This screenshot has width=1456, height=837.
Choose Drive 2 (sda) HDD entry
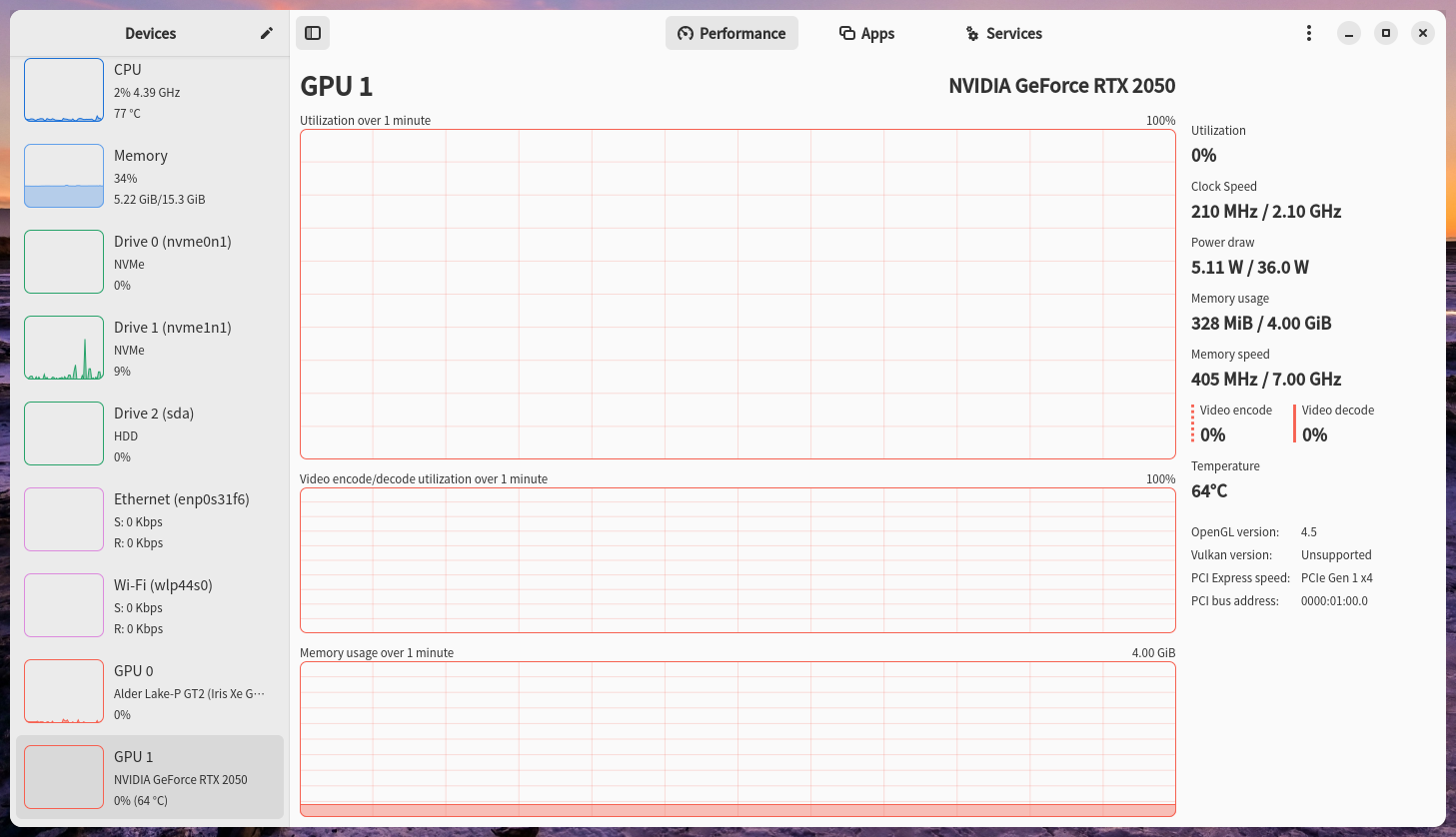coord(150,433)
